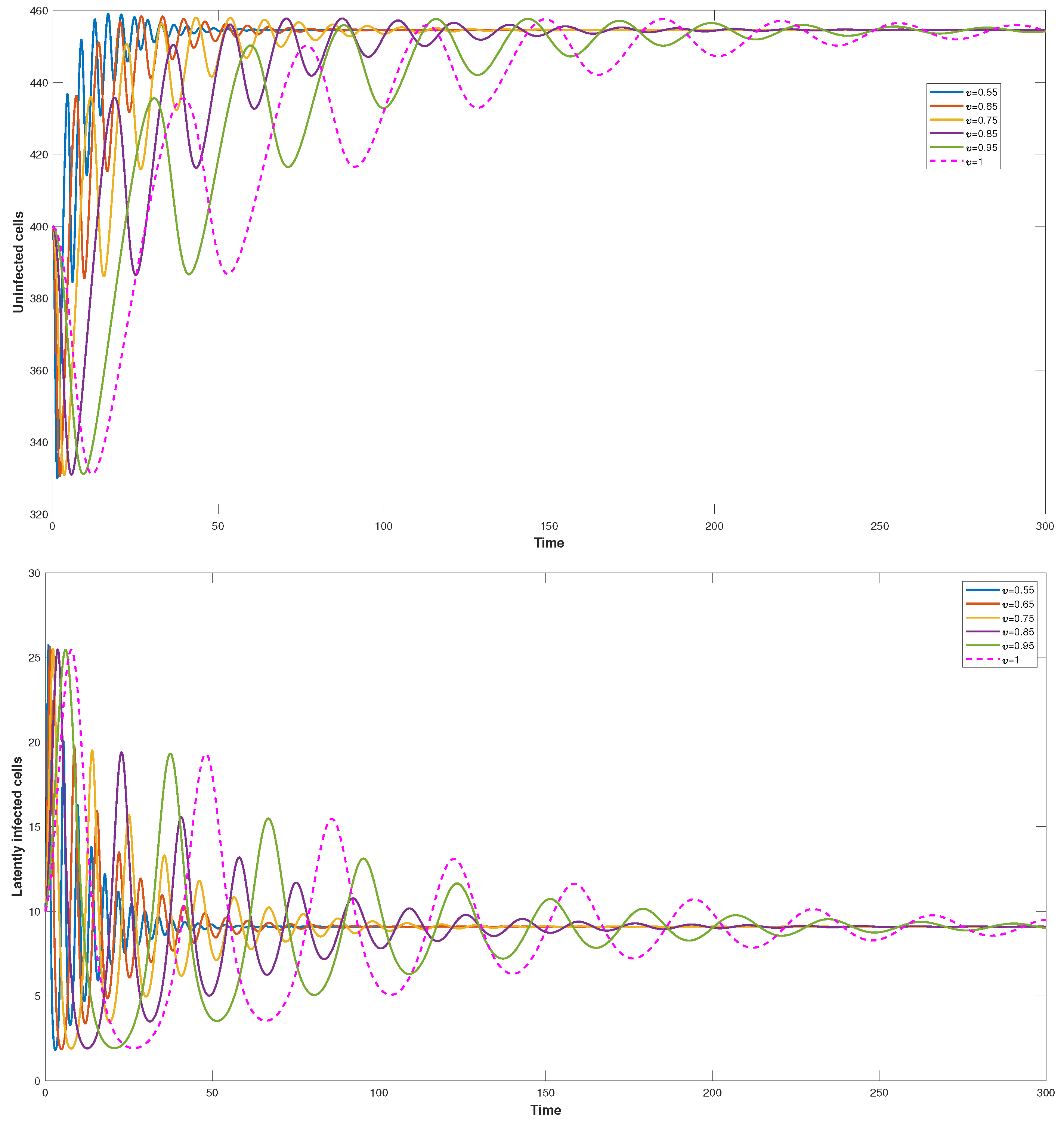Click the blue line sample in top legend

click(946, 92)
